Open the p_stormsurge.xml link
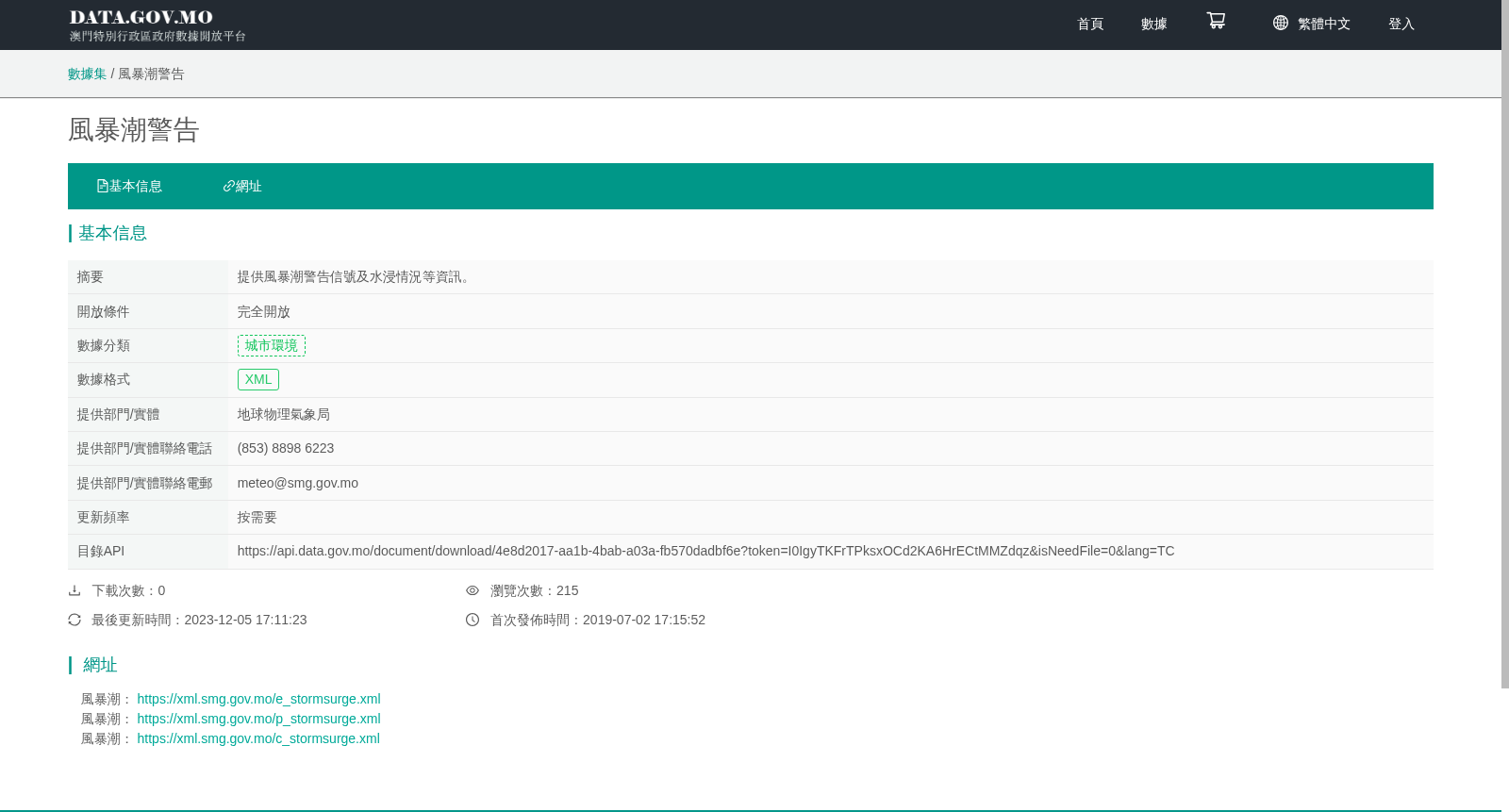 (x=258, y=719)
